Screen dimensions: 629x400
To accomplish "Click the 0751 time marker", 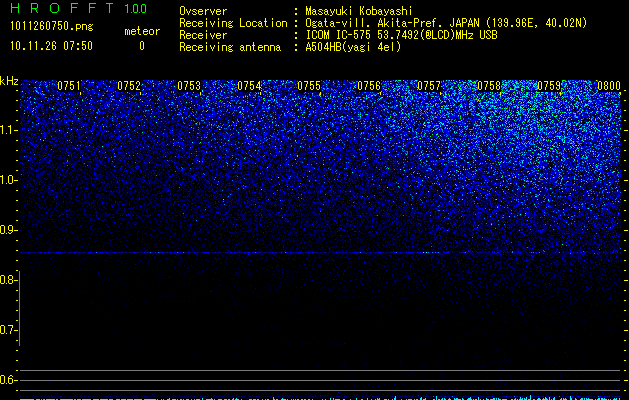I will click(69, 86).
